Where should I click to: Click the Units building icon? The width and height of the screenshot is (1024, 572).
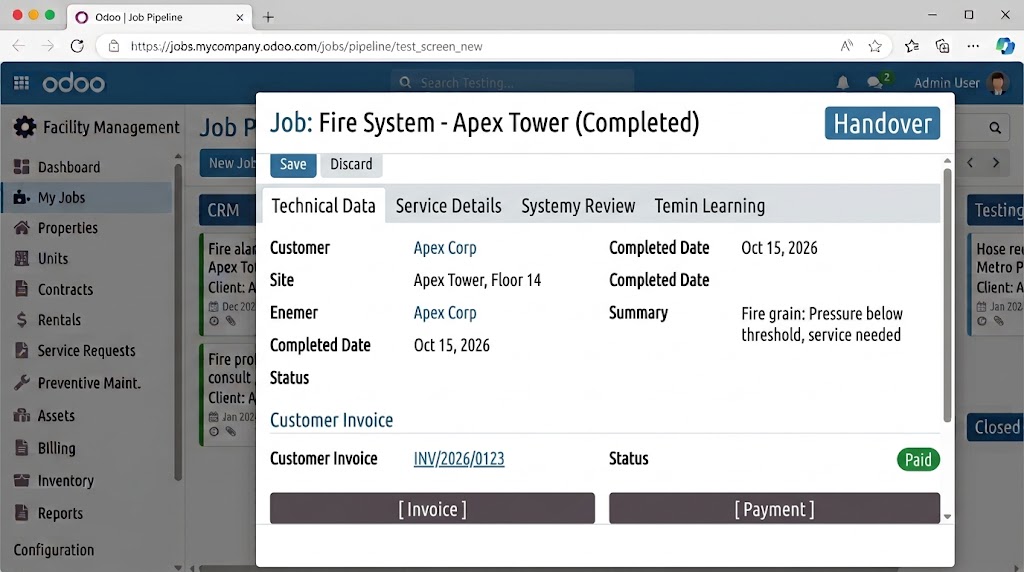[22, 258]
